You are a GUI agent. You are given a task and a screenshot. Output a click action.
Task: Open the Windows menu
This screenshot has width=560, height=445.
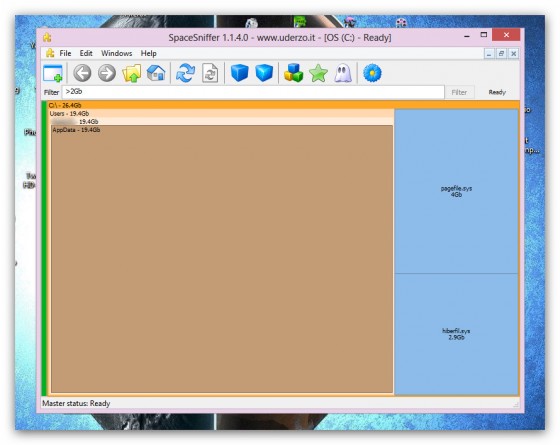pyautogui.click(x=116, y=53)
